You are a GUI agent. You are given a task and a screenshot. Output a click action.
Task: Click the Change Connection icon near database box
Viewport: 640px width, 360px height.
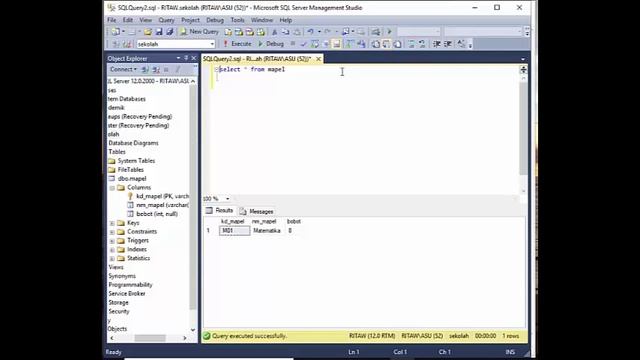(x=127, y=44)
